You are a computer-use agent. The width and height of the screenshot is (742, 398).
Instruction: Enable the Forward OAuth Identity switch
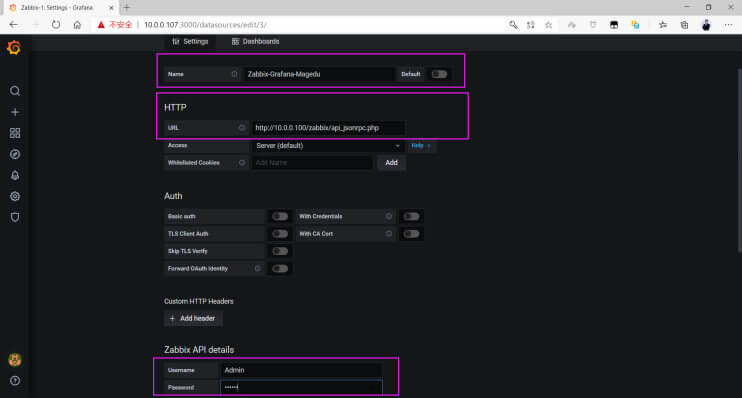(x=280, y=268)
